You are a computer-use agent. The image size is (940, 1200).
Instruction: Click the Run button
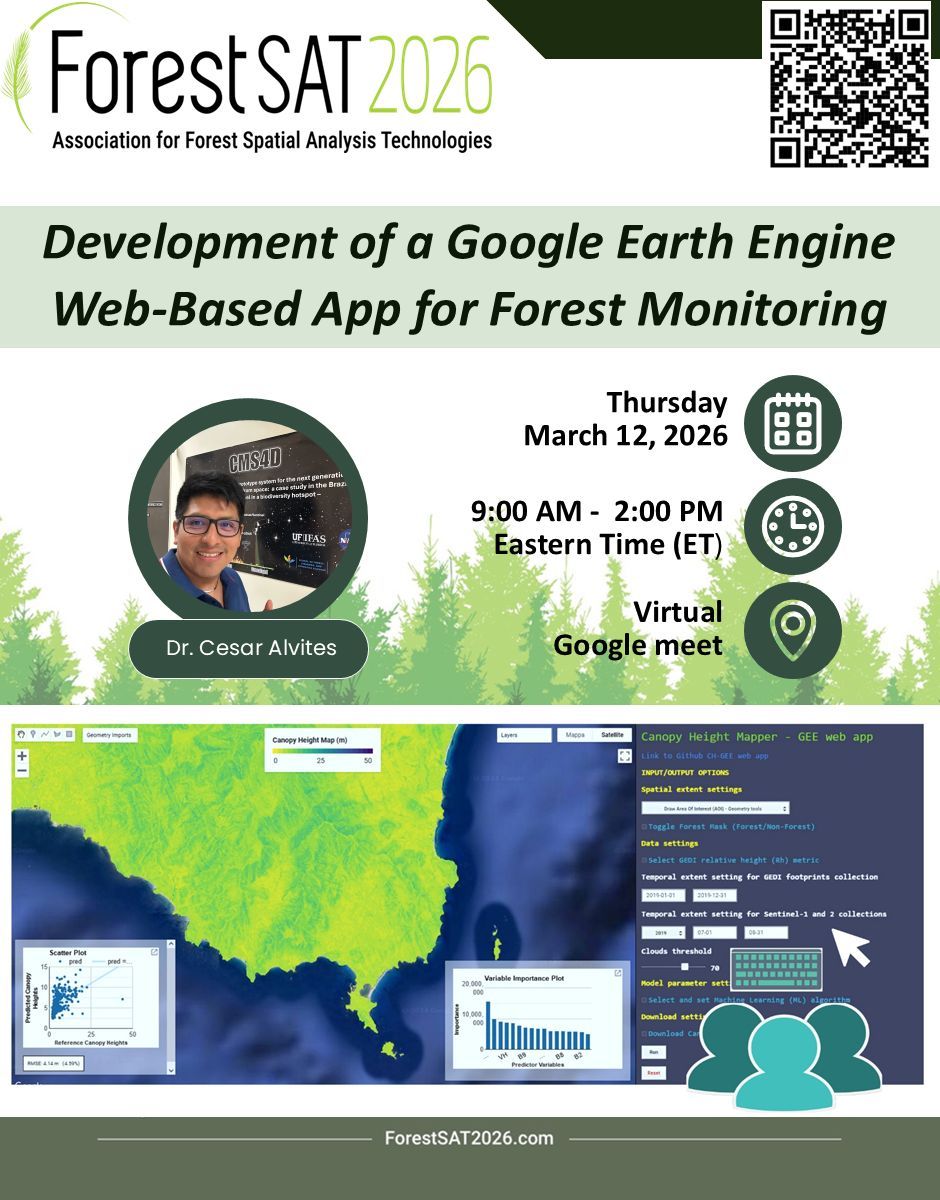[x=654, y=1052]
